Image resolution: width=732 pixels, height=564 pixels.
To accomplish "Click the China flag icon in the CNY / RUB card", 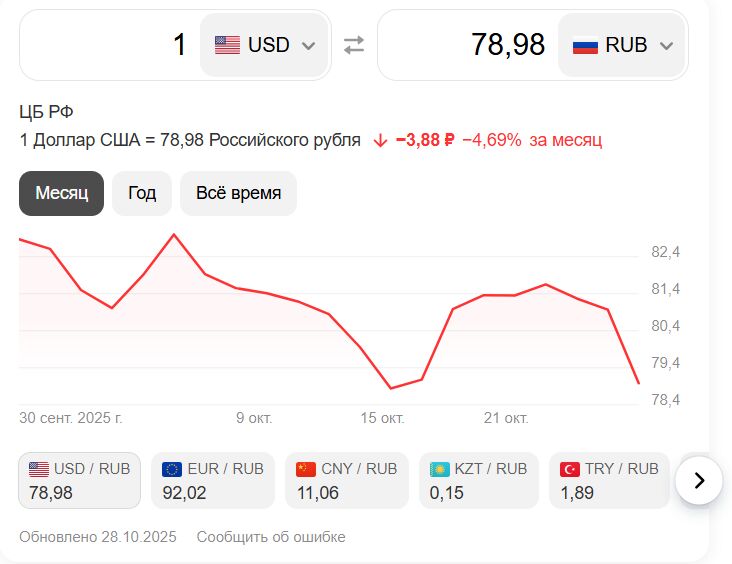I will [306, 468].
